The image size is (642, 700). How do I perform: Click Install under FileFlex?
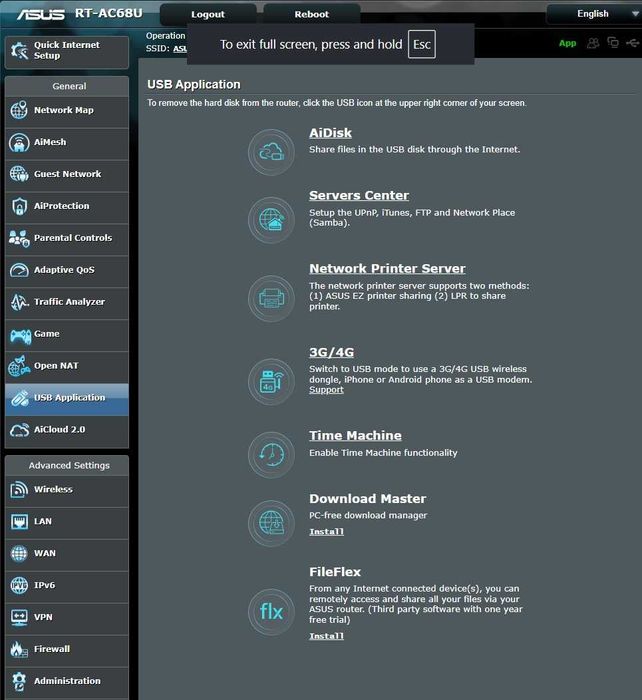(326, 636)
